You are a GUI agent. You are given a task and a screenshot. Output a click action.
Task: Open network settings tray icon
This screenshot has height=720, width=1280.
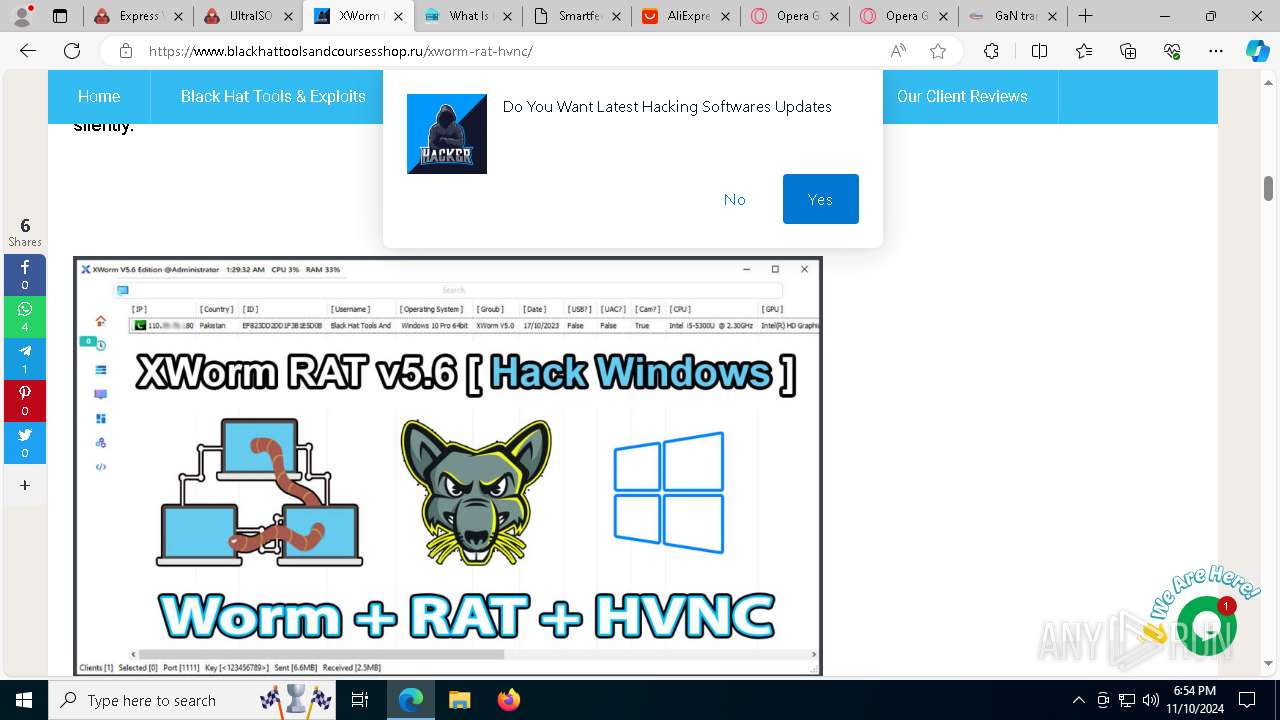pyautogui.click(x=1127, y=700)
